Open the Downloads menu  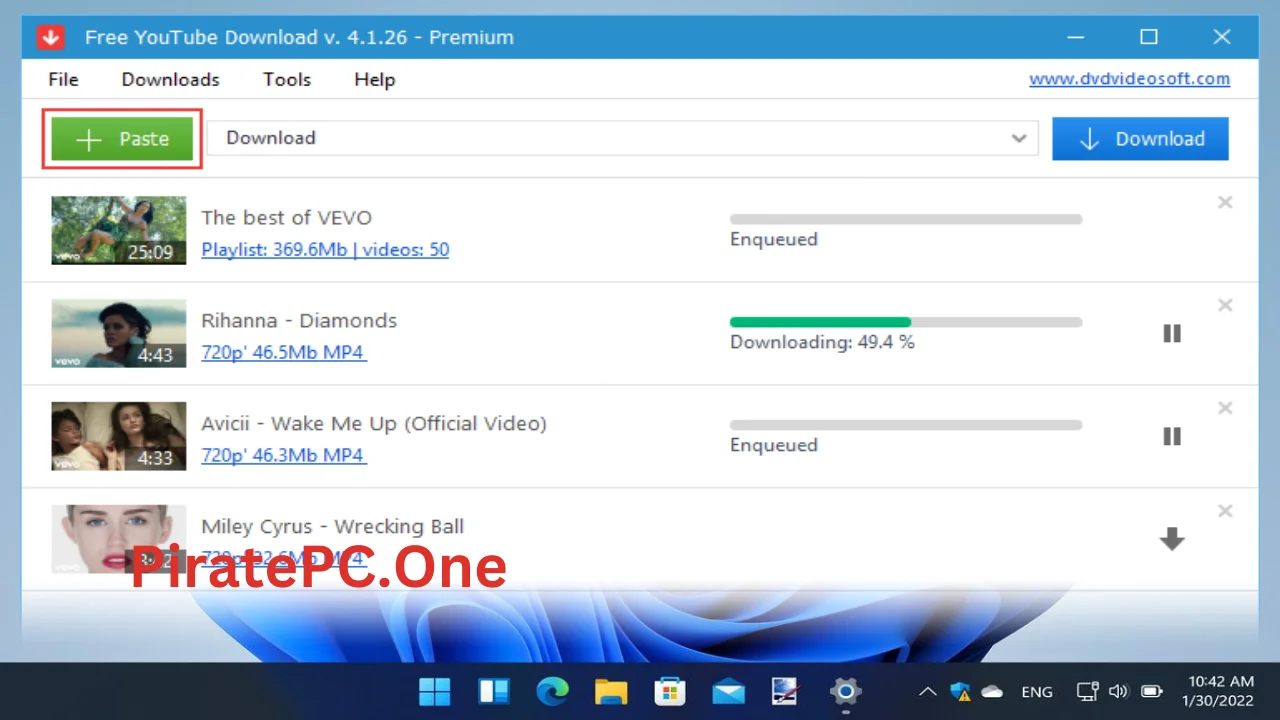pos(171,79)
